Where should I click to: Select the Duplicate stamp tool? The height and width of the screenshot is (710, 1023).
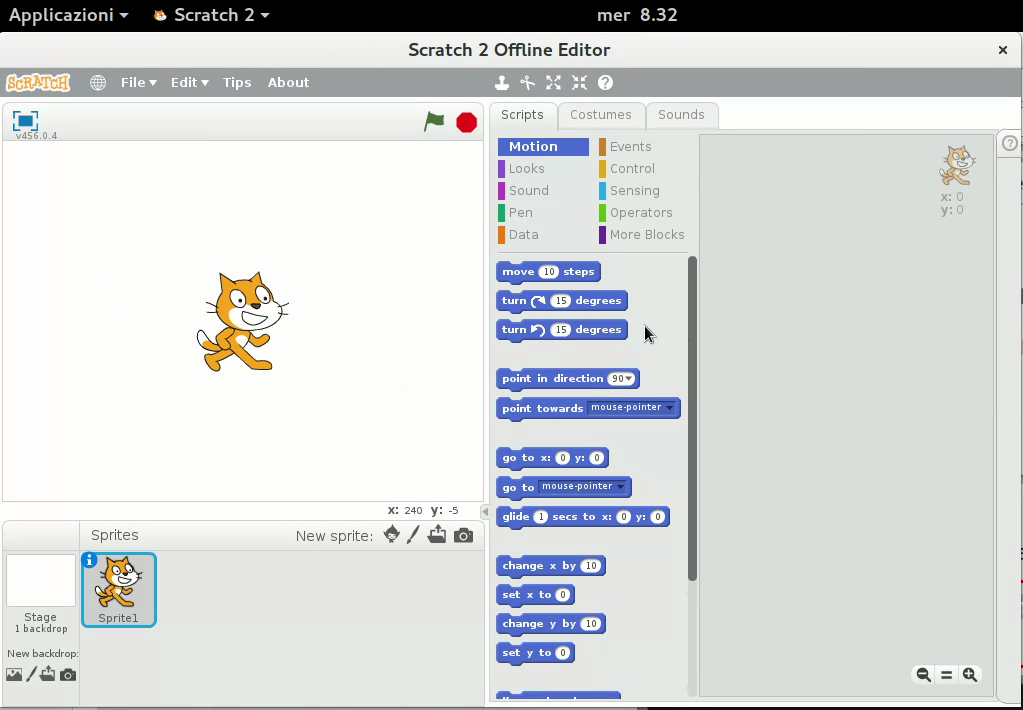pyautogui.click(x=502, y=83)
